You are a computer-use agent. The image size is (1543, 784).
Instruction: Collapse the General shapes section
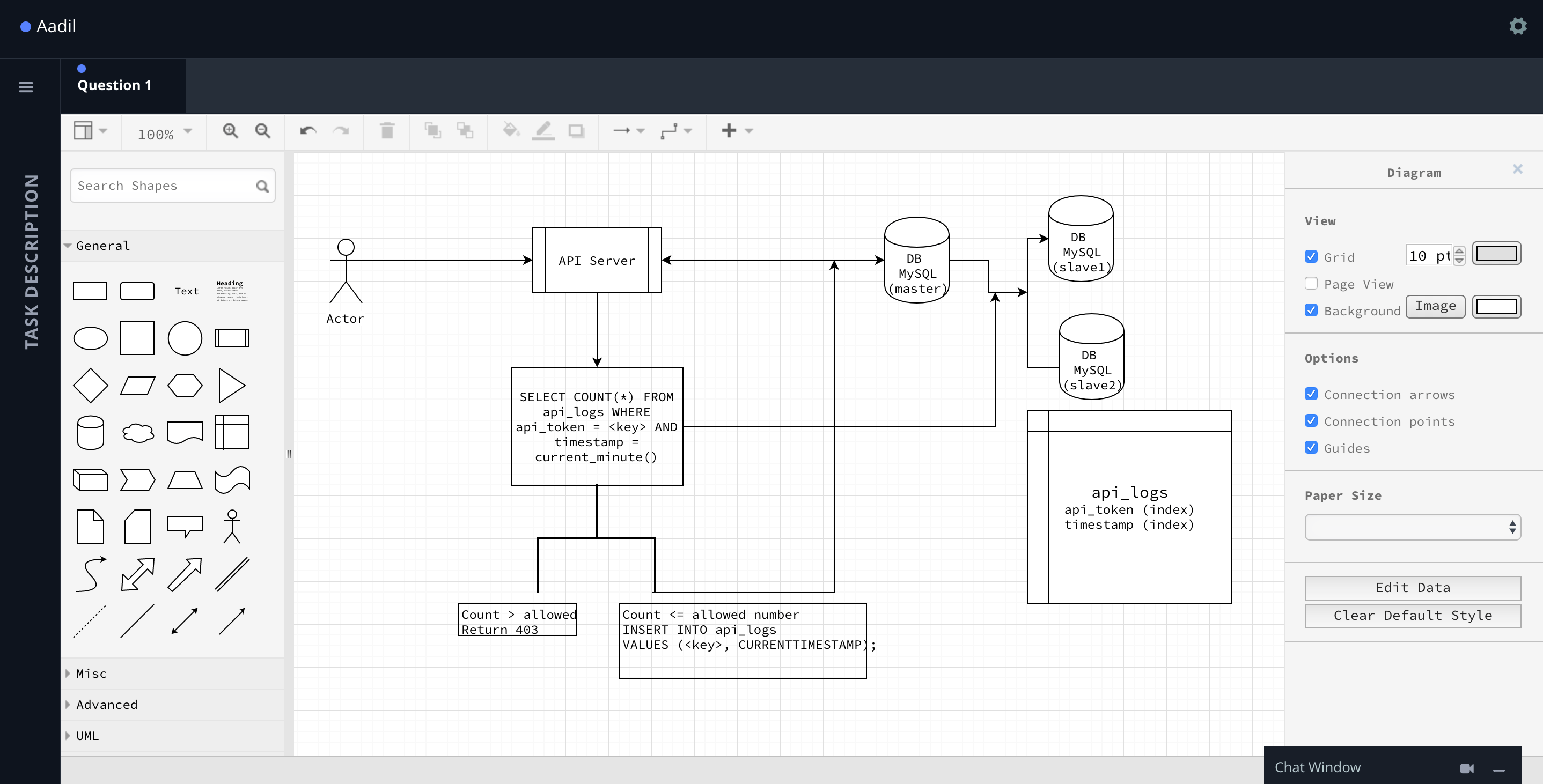point(173,246)
